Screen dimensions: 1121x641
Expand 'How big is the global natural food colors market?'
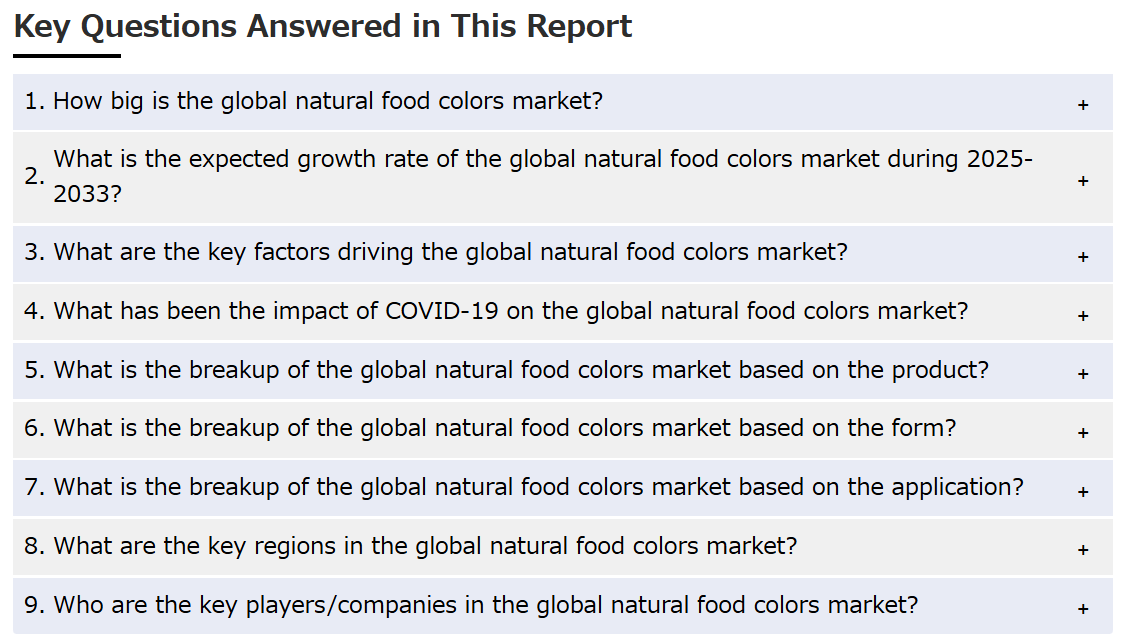[x=563, y=101]
